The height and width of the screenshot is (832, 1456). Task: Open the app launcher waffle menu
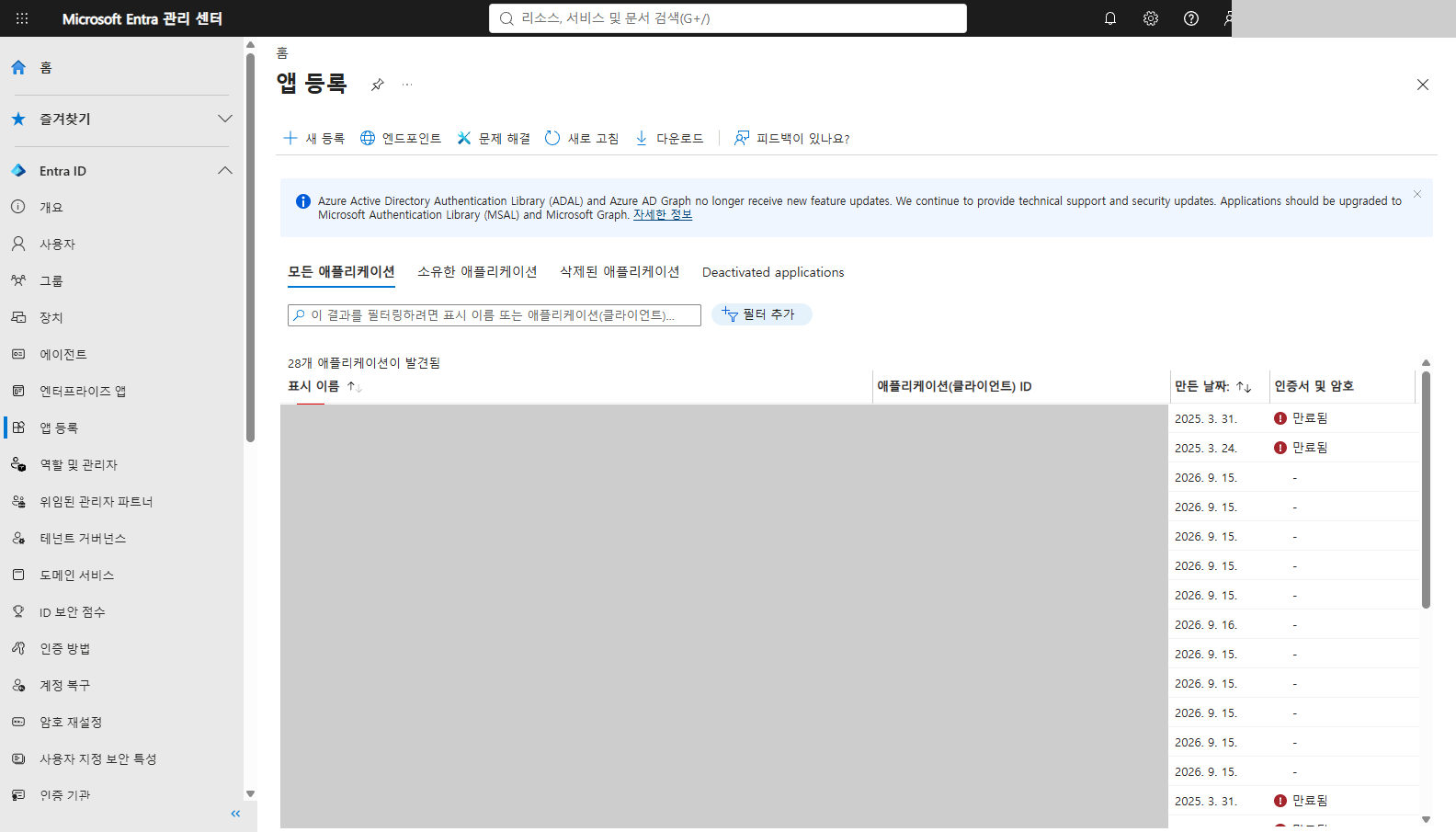click(x=22, y=18)
